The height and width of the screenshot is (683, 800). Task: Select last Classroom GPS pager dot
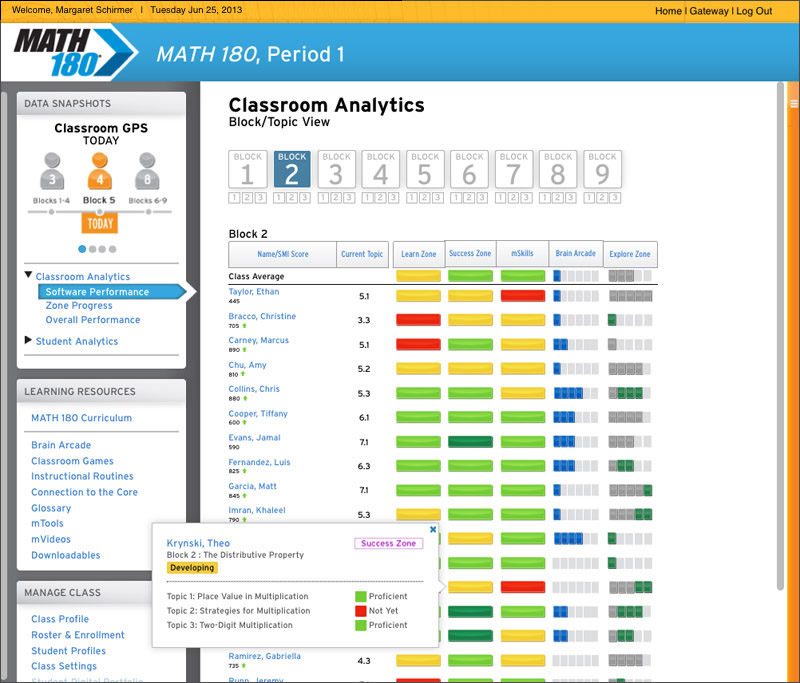click(112, 249)
